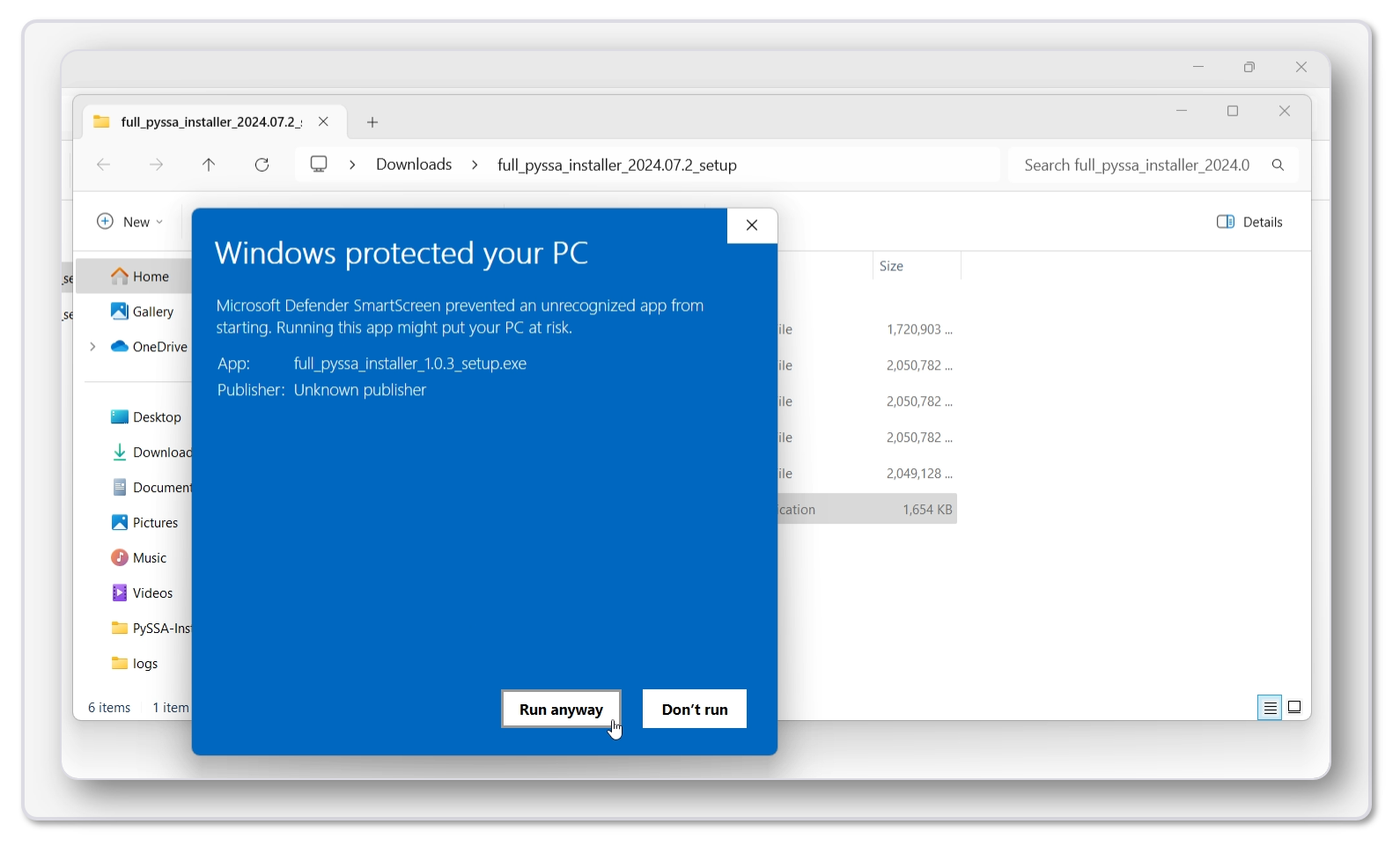Image resolution: width=1400 pixels, height=846 pixels.
Task: Choose the Don't run button
Action: click(x=695, y=709)
